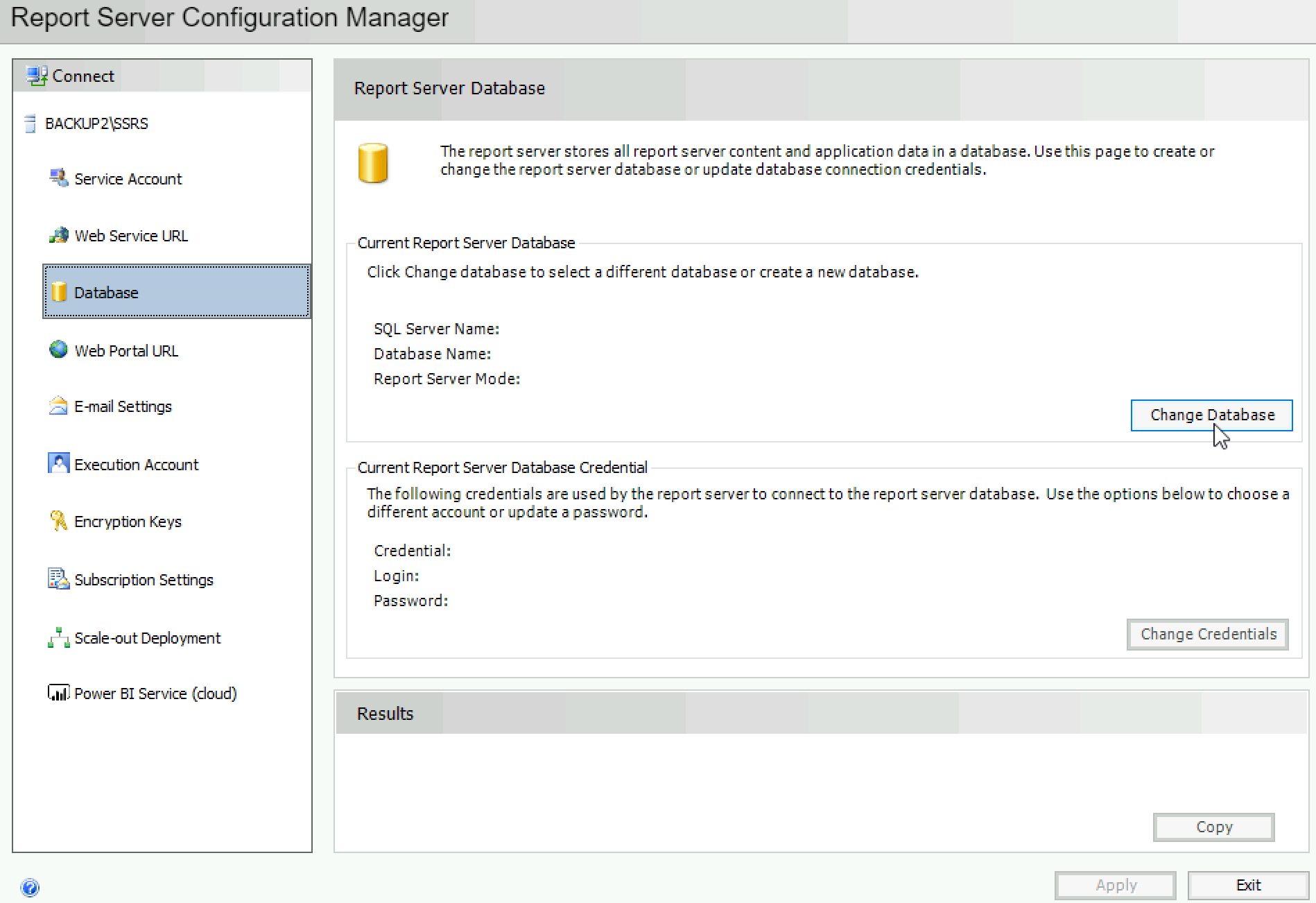Click the Scale-out Deployment network icon
The height and width of the screenshot is (903, 1316).
59,637
